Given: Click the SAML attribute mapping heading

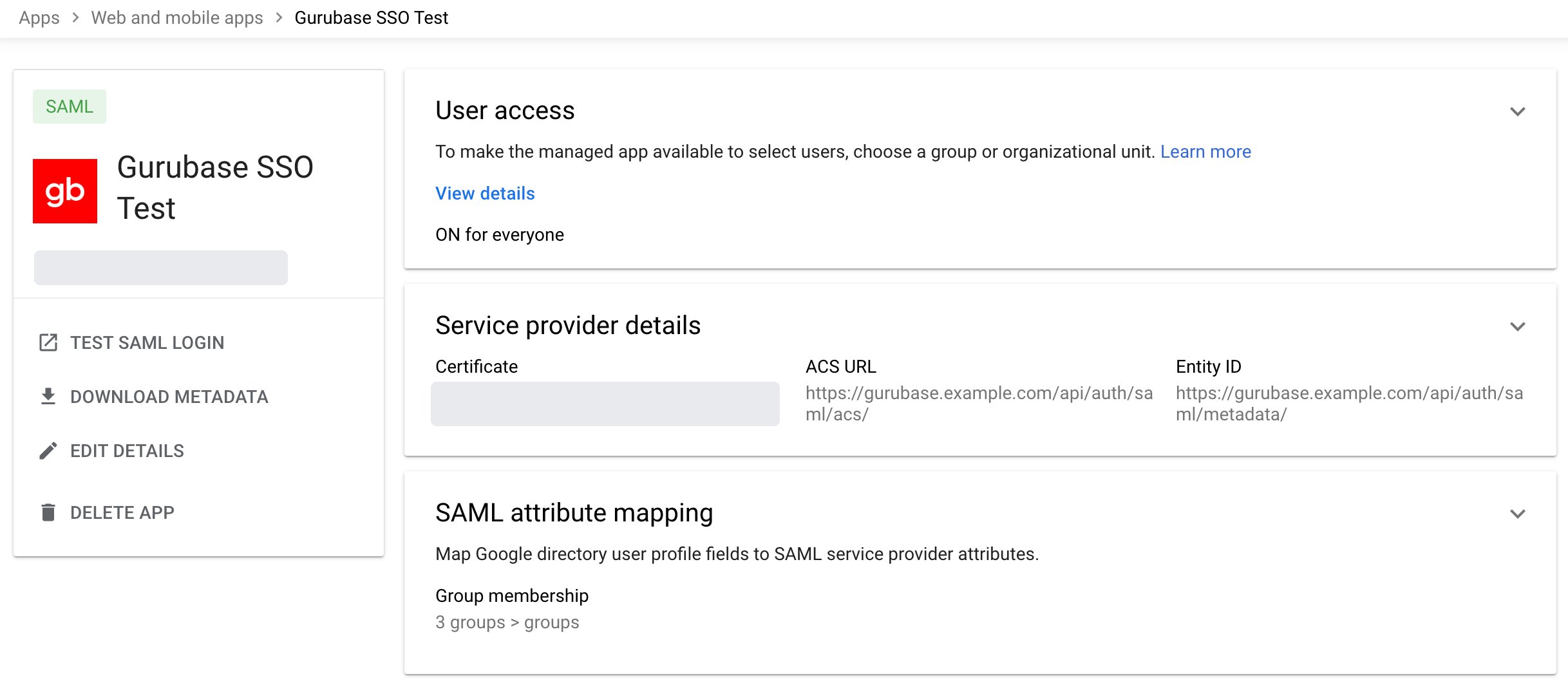Looking at the screenshot, I should tap(574, 513).
